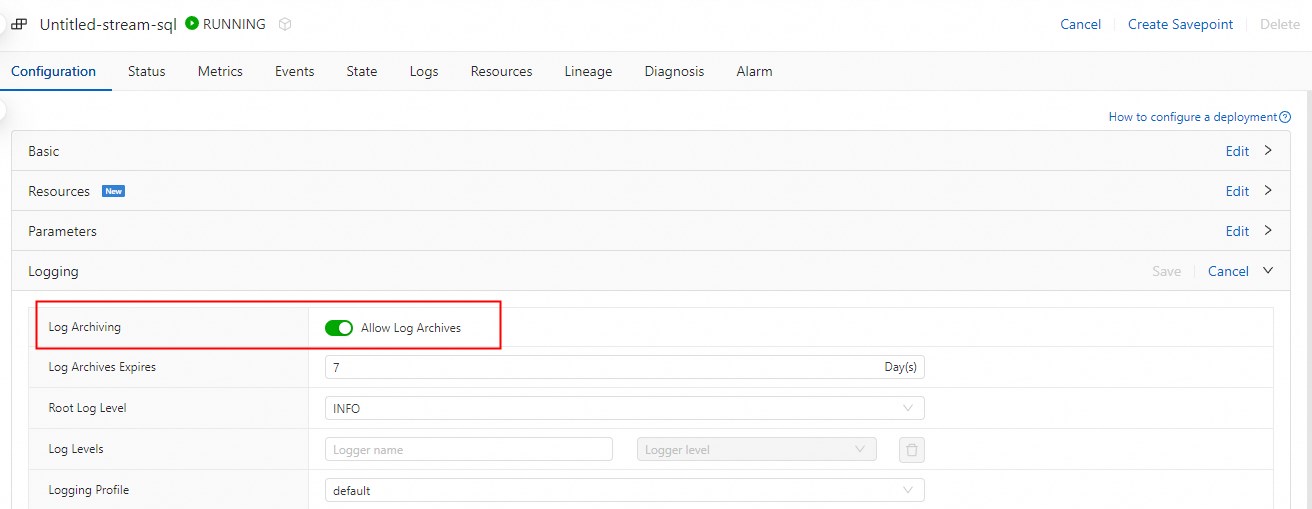Open the Root Log Level INFO dropdown
Viewport: 1312px width, 509px height.
pos(624,408)
